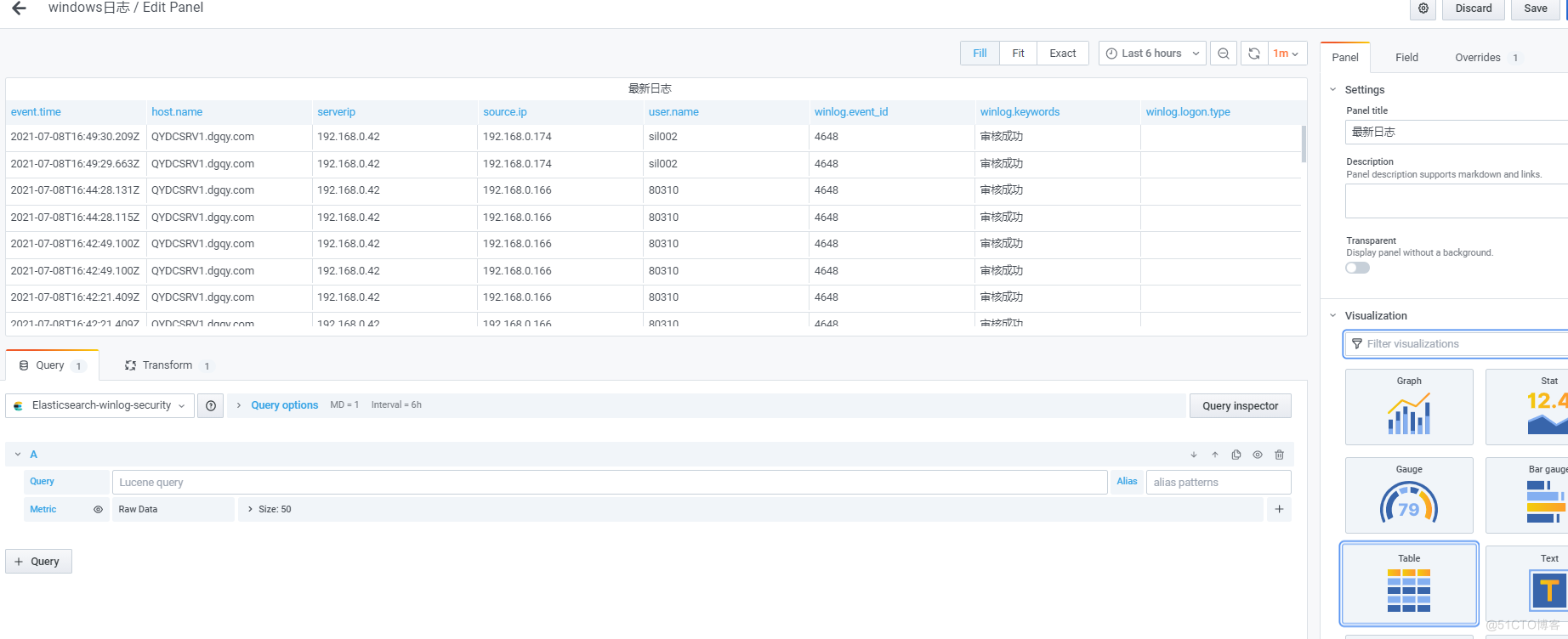1568x639 pixels.
Task: Select the Stat visualization
Action: click(x=1526, y=407)
